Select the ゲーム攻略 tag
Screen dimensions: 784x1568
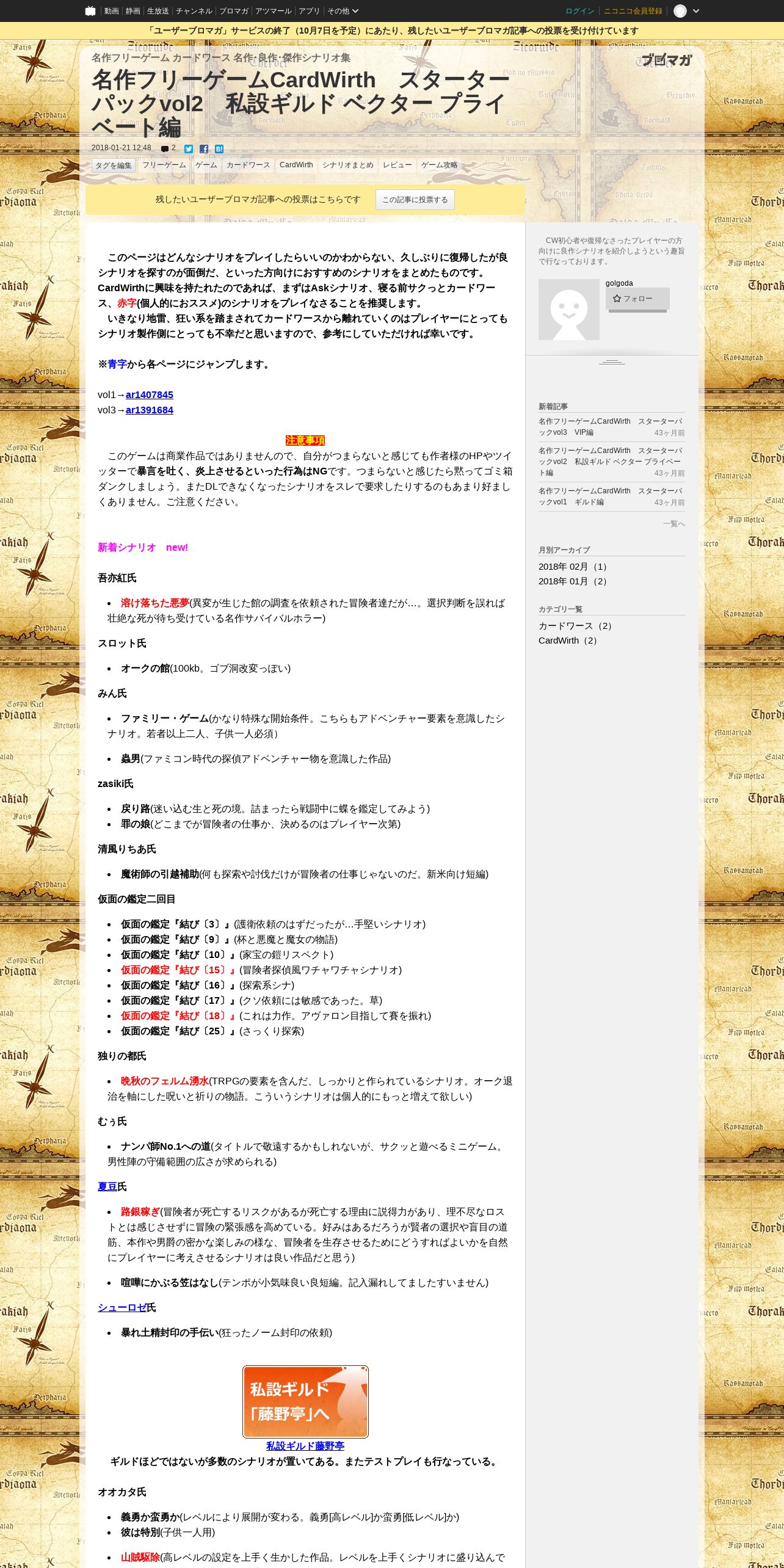pyautogui.click(x=440, y=165)
